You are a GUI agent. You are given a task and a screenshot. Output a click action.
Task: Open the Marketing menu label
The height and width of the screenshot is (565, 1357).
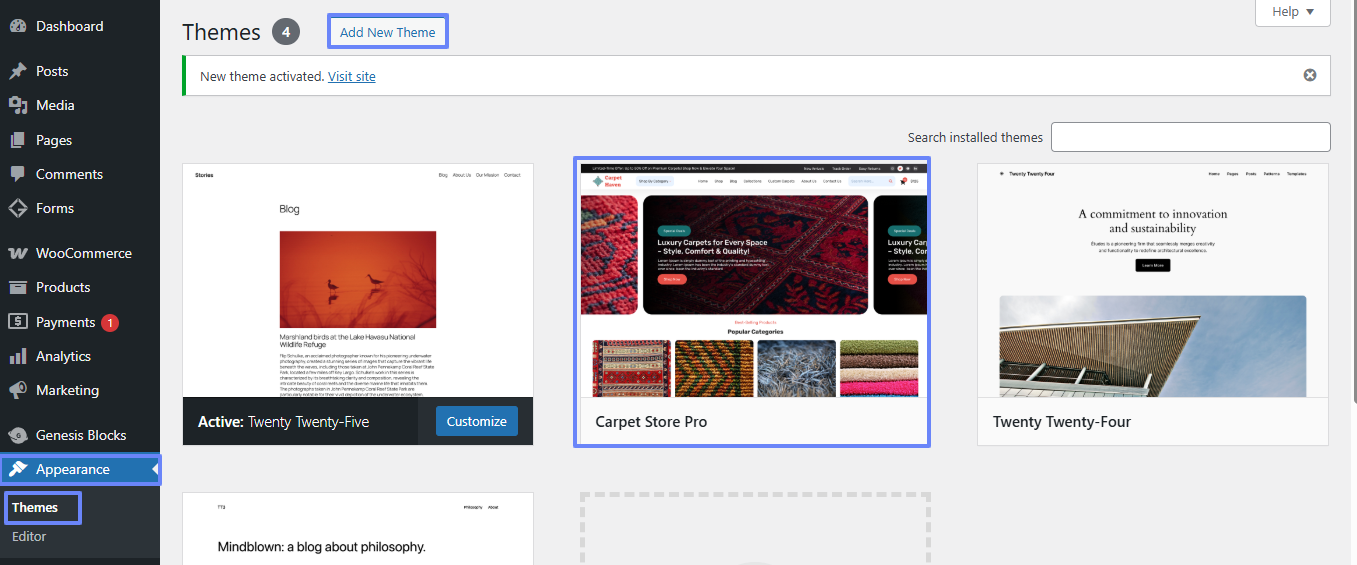[x=67, y=390]
